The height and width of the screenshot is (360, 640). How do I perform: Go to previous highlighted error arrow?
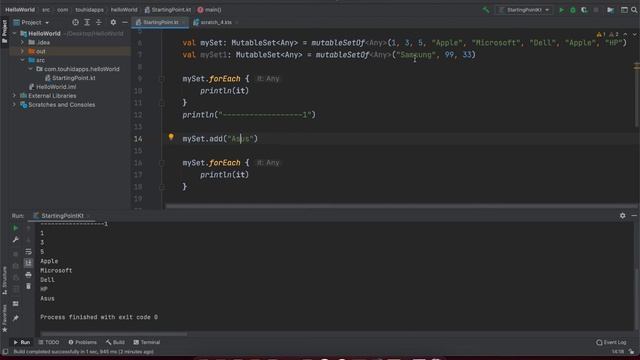click(x=625, y=34)
